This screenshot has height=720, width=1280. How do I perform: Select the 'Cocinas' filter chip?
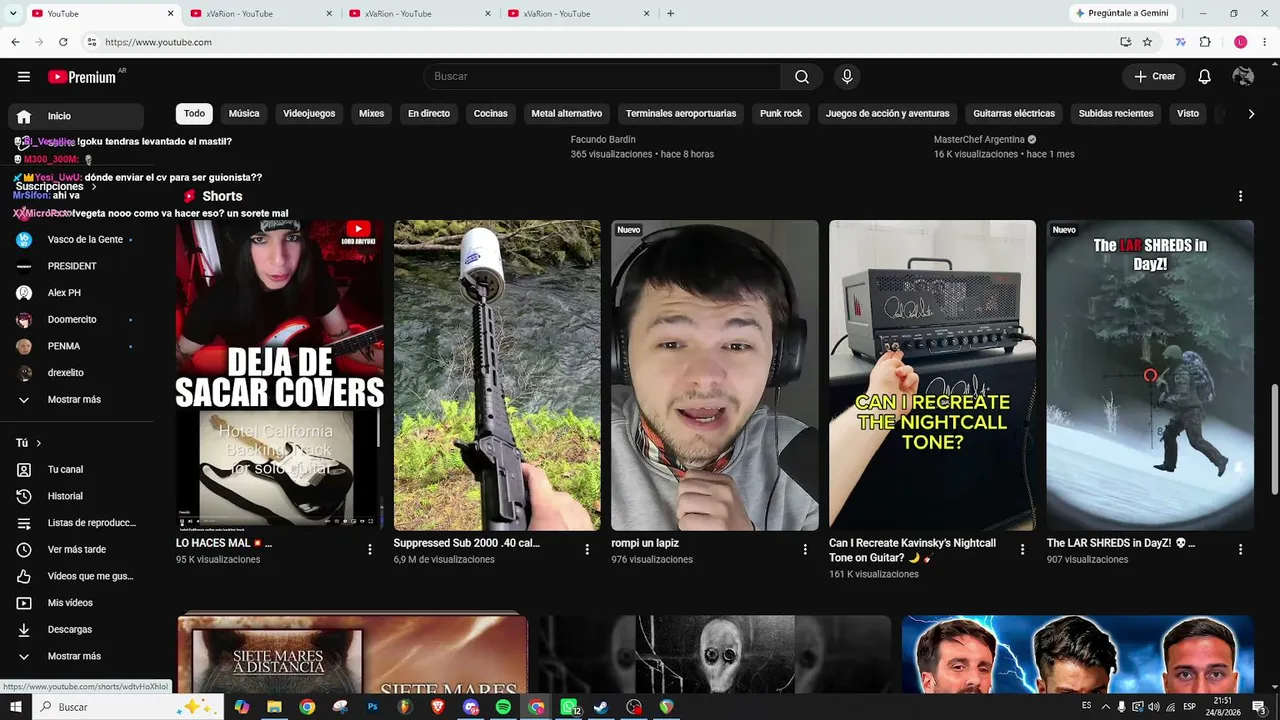tap(491, 114)
